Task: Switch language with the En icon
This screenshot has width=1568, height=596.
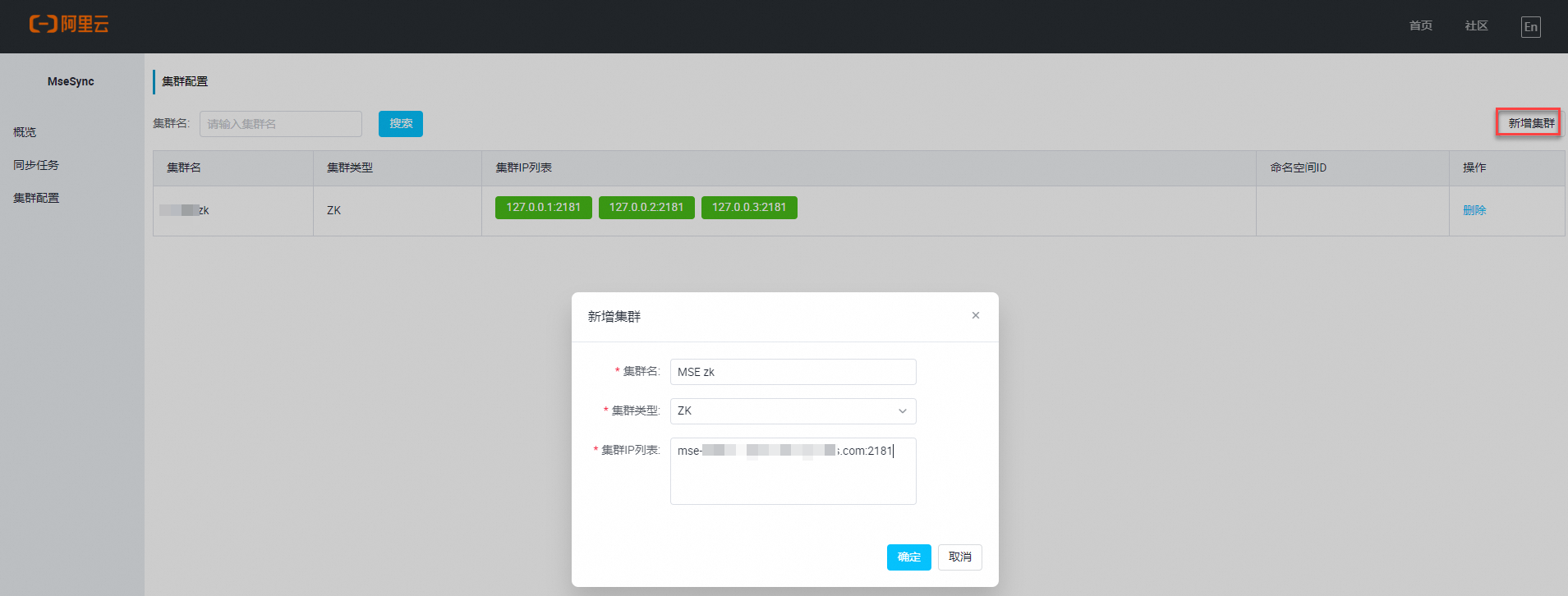Action: coord(1530,27)
